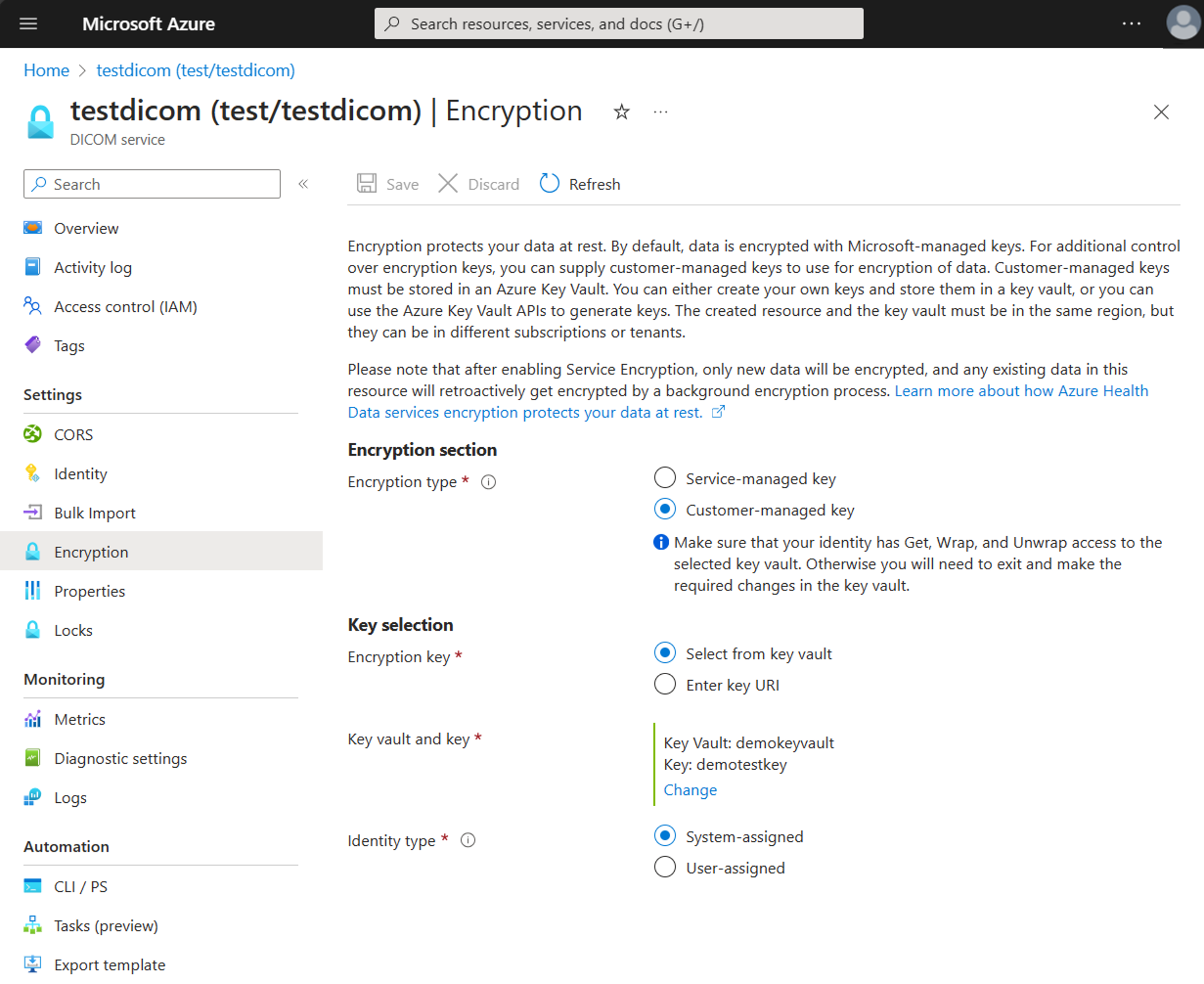Select the User-assigned identity type
This screenshot has height=984, width=1204.
pyautogui.click(x=665, y=867)
